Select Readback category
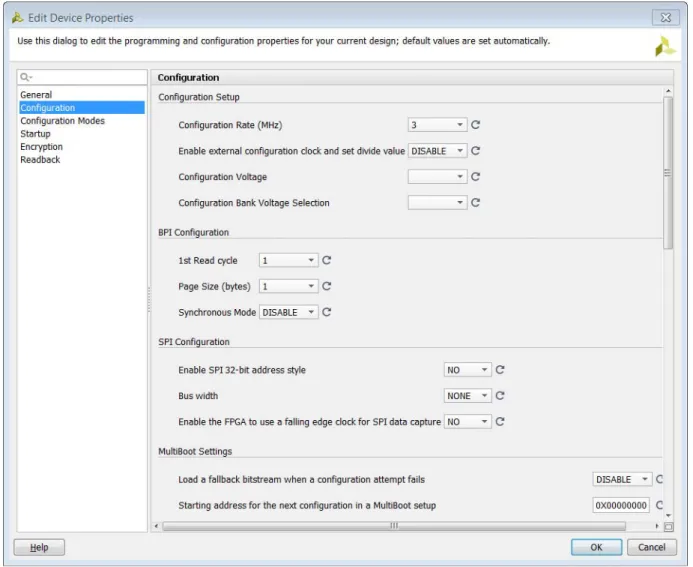 tap(82, 160)
